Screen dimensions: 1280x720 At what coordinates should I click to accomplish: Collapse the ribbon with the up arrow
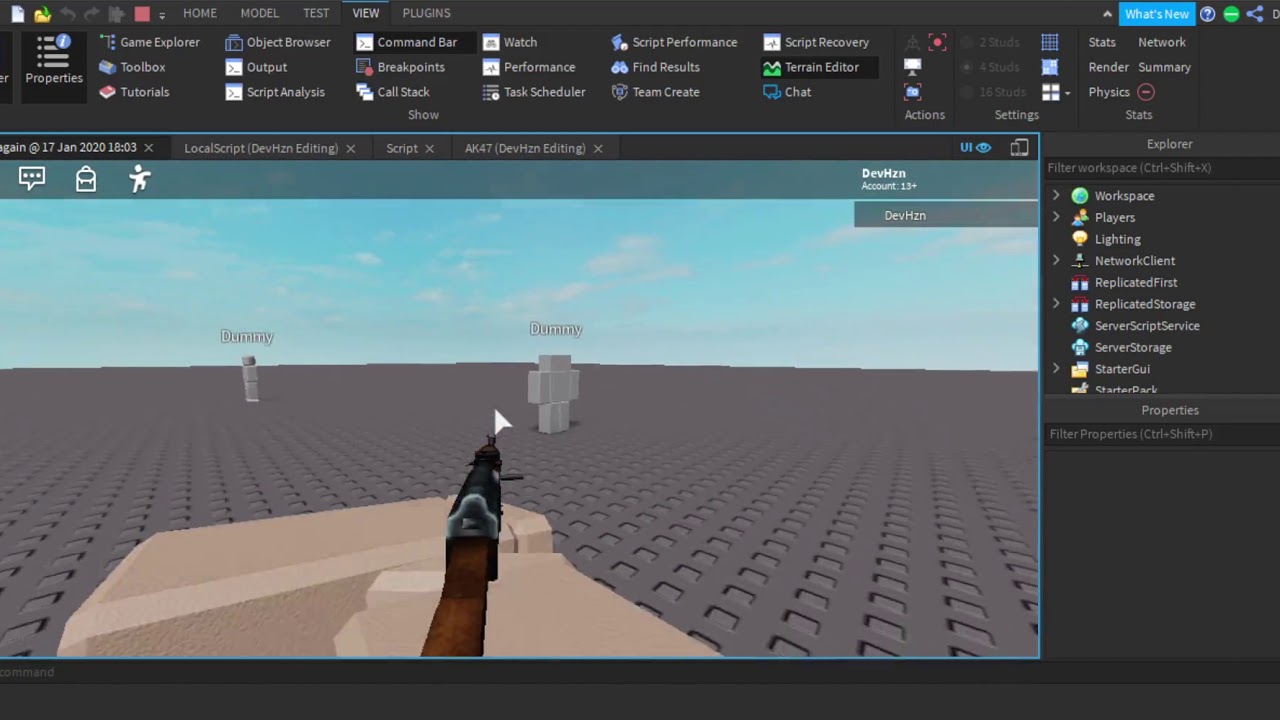point(1107,14)
